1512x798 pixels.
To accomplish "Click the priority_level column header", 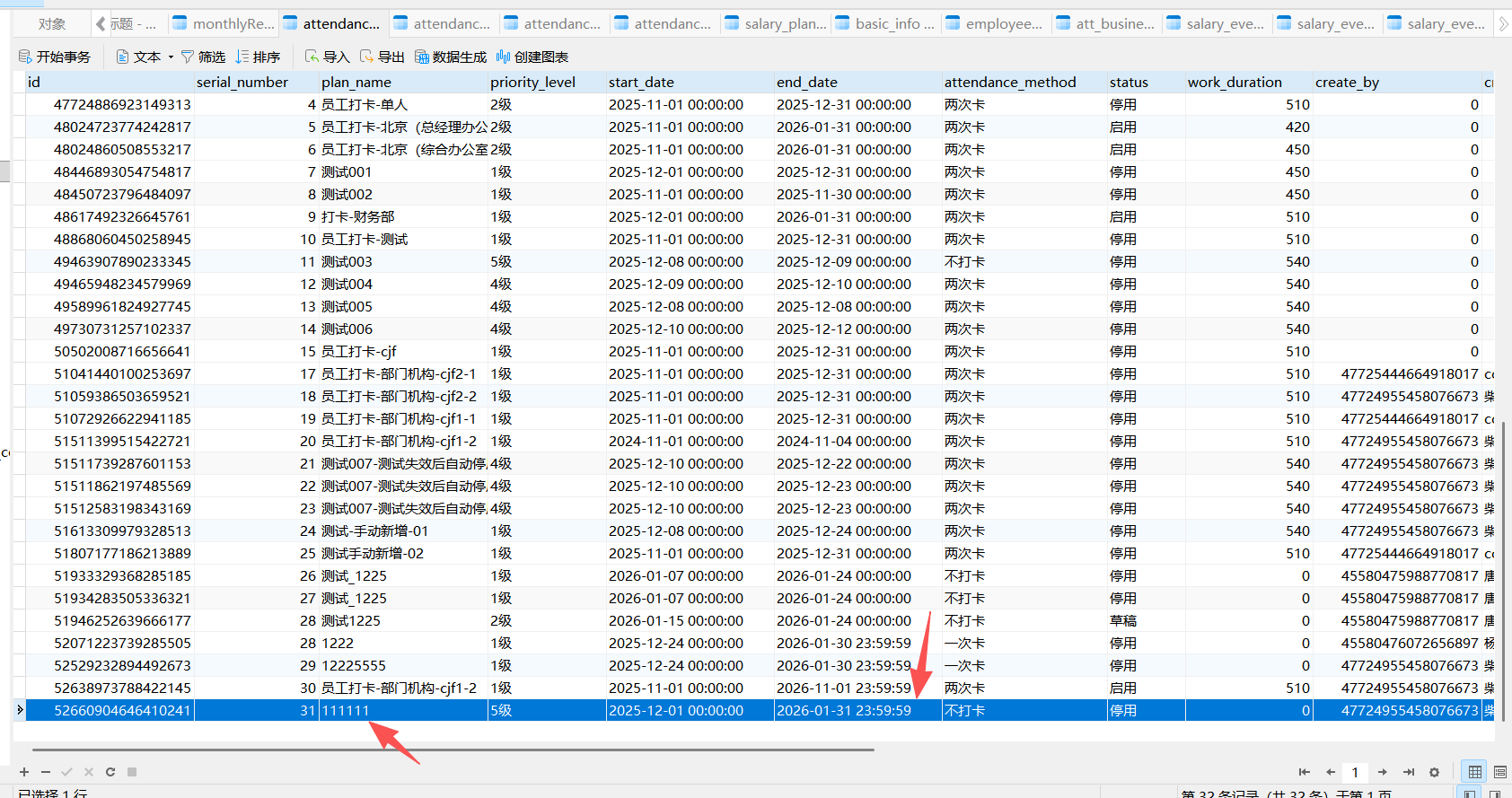I will tap(547, 83).
